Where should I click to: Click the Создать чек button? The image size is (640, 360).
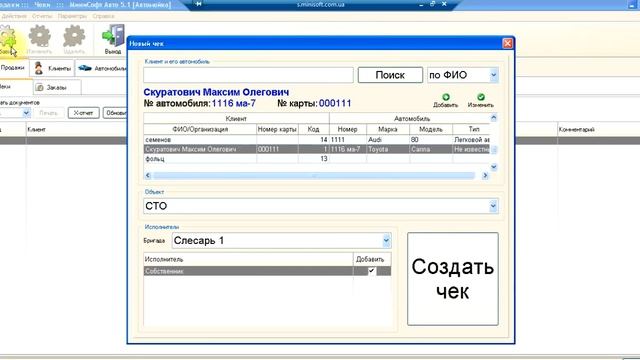[453, 279]
